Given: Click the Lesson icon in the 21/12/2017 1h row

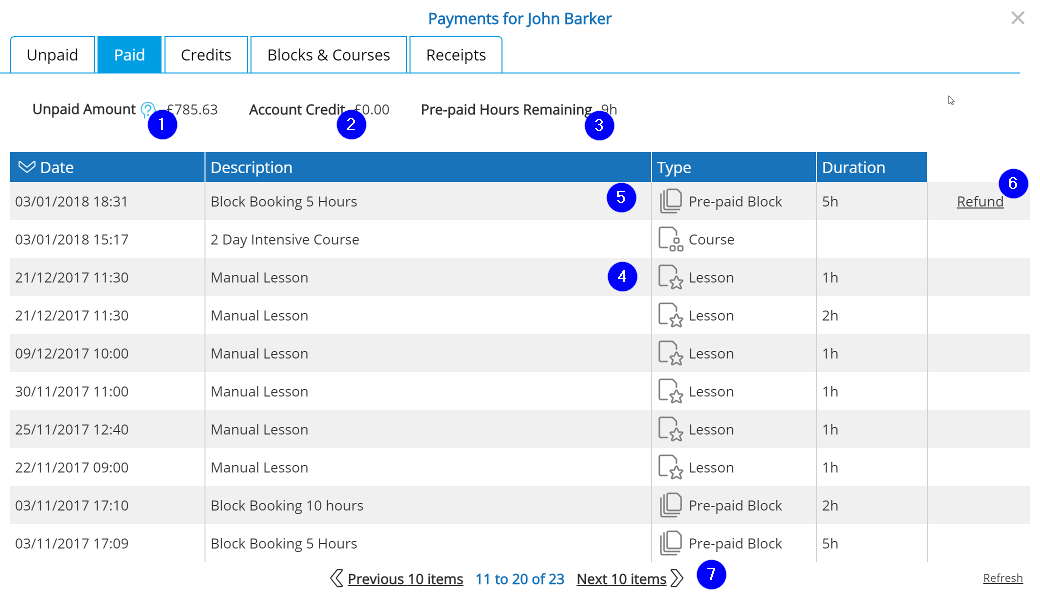Looking at the screenshot, I should 670,277.
